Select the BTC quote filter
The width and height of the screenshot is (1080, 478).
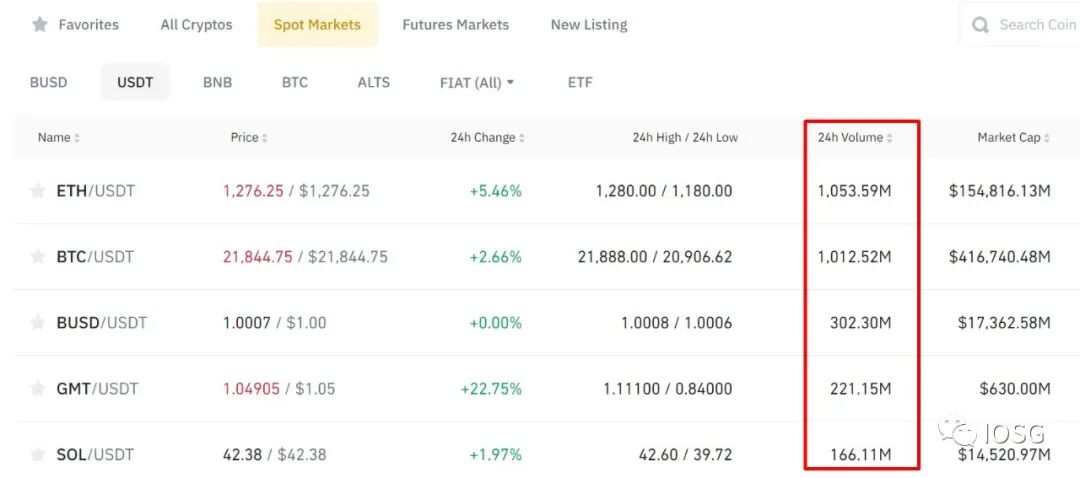(294, 82)
